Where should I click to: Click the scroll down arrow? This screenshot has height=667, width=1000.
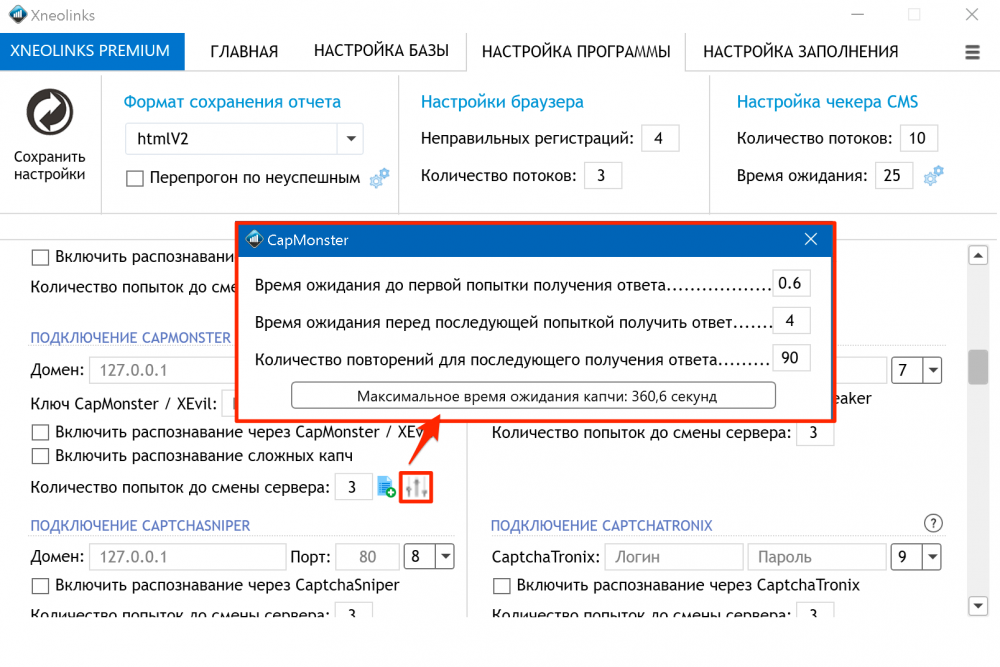978,605
